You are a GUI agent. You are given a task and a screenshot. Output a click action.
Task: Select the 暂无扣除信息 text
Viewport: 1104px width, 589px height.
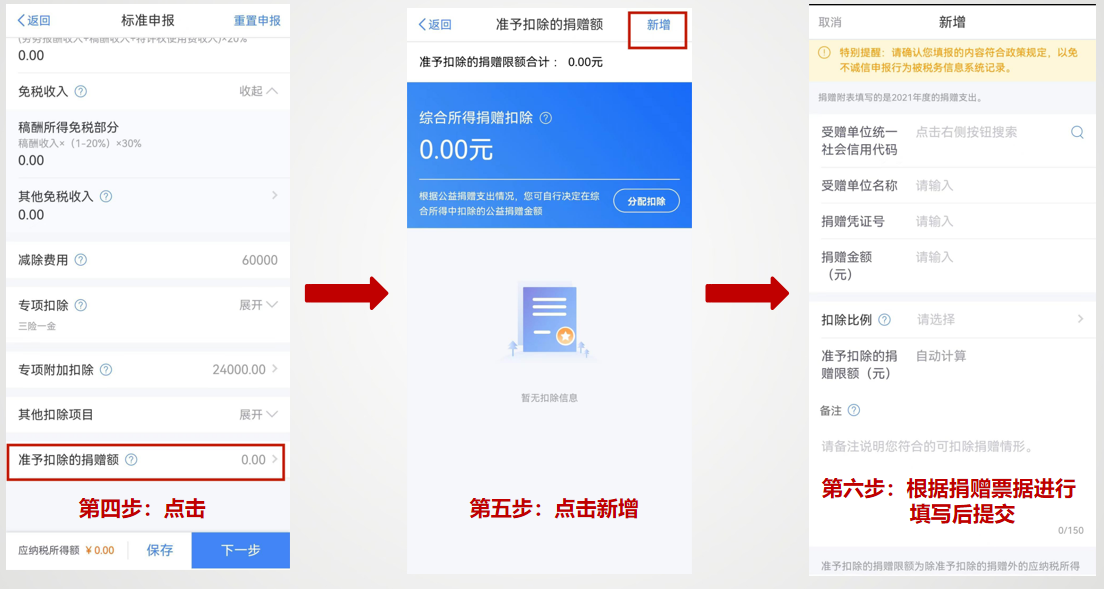coord(549,398)
